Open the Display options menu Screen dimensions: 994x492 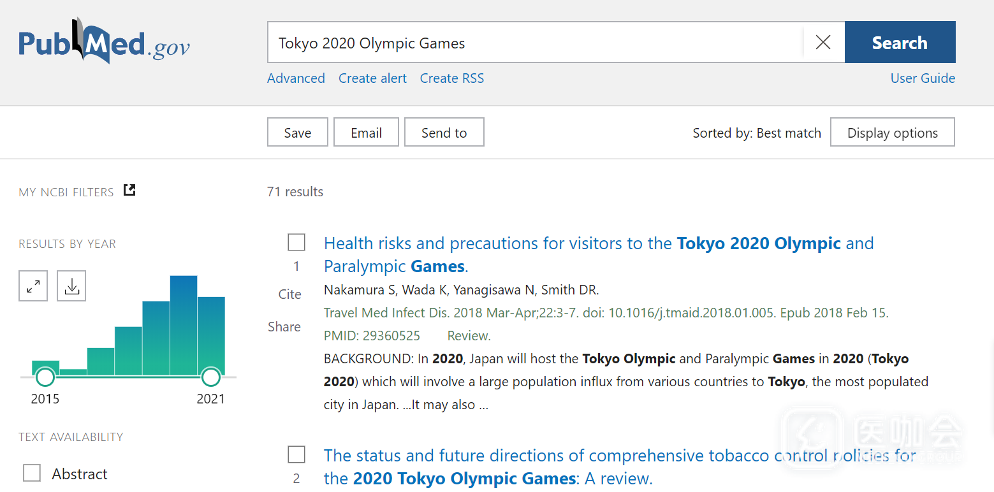coord(892,133)
